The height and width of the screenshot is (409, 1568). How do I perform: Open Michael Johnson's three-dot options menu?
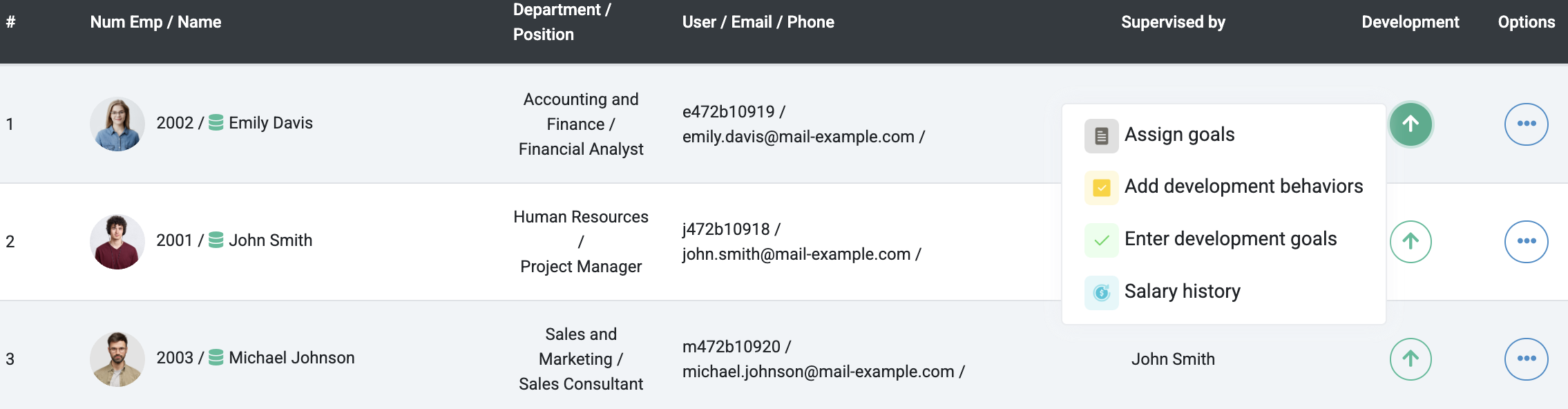click(1527, 359)
